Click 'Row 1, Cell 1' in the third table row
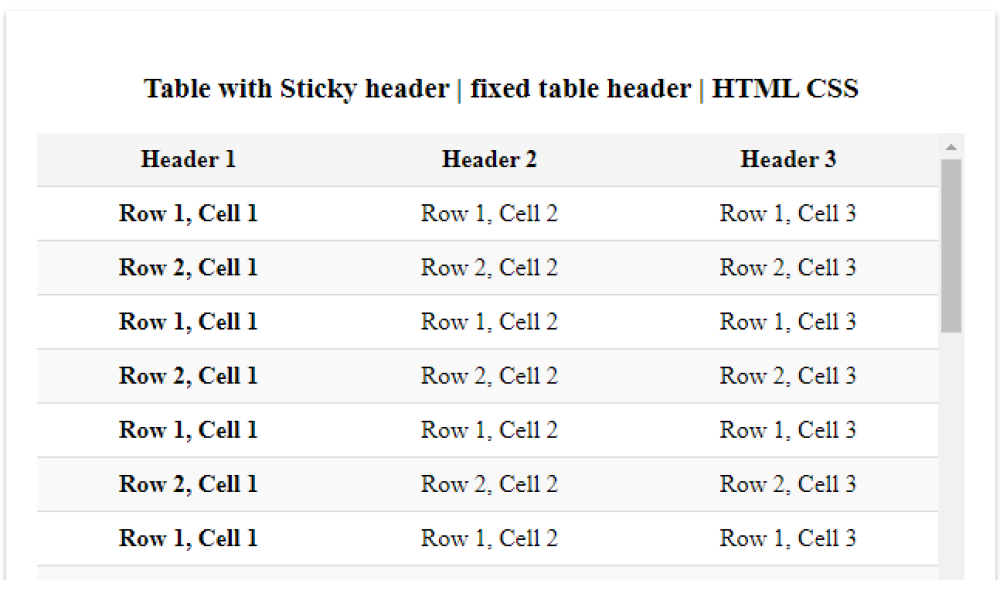This screenshot has width=1000, height=591. pos(188,321)
